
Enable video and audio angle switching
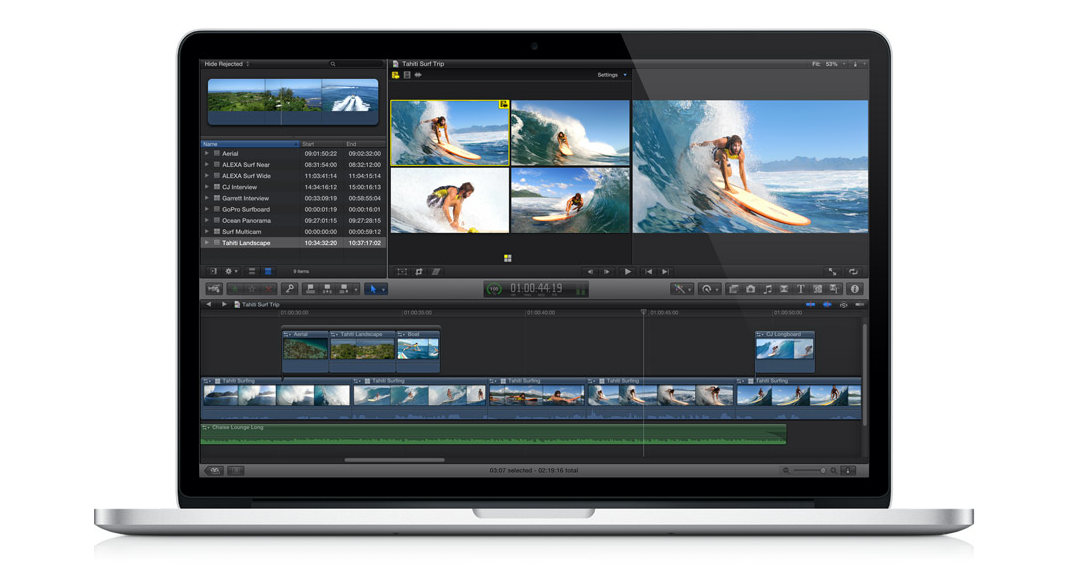[x=395, y=75]
